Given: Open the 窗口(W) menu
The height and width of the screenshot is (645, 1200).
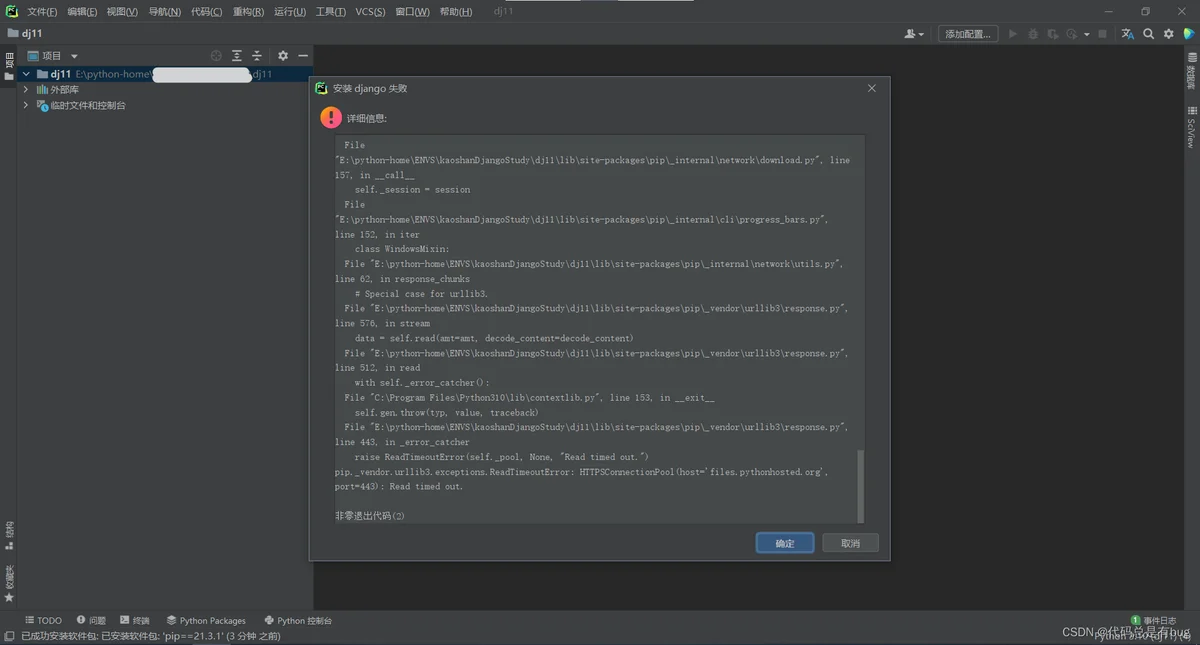Looking at the screenshot, I should [412, 12].
